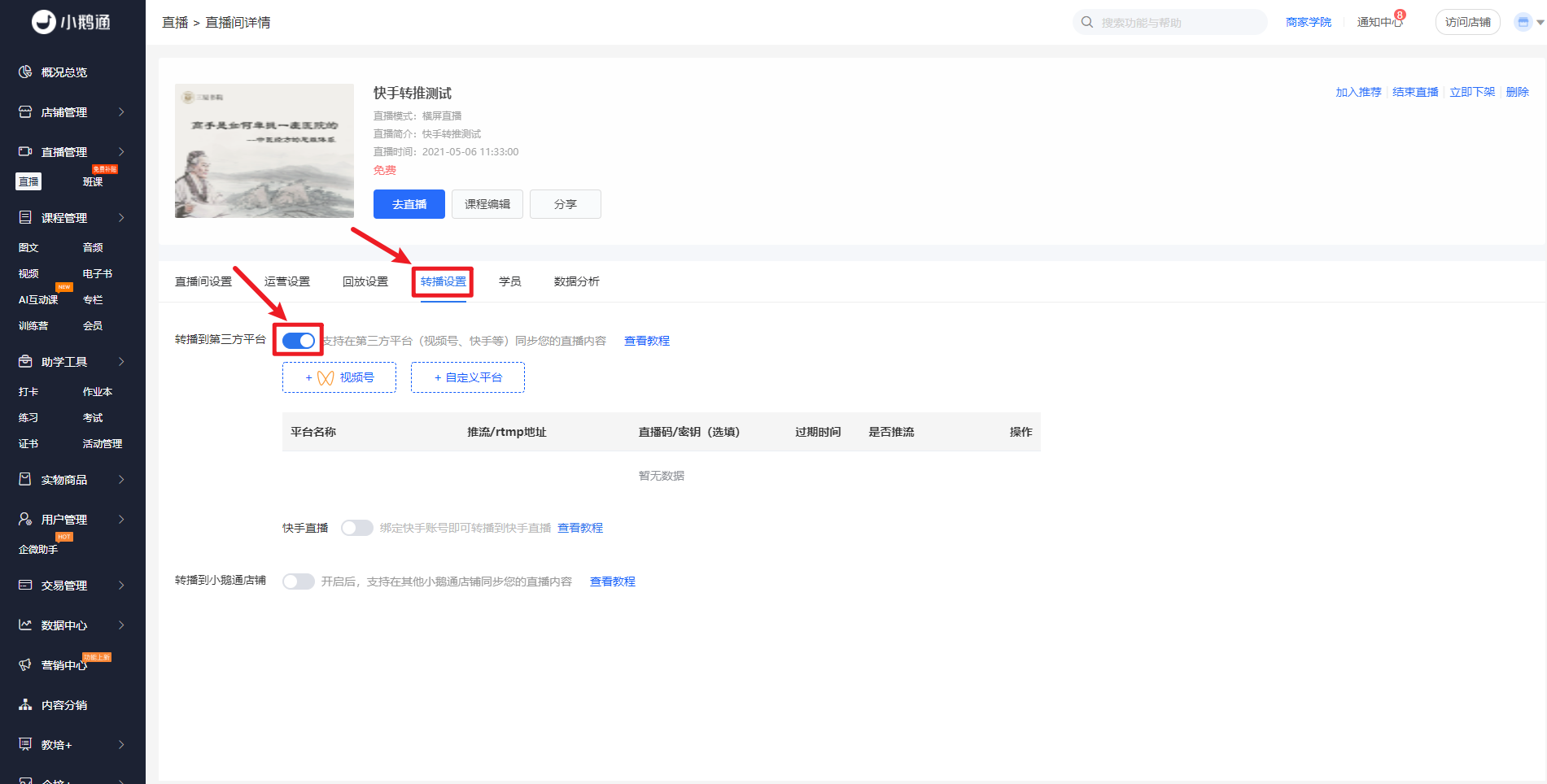Click the 店铺管理 shop icon
The image size is (1547, 784).
pyautogui.click(x=25, y=112)
